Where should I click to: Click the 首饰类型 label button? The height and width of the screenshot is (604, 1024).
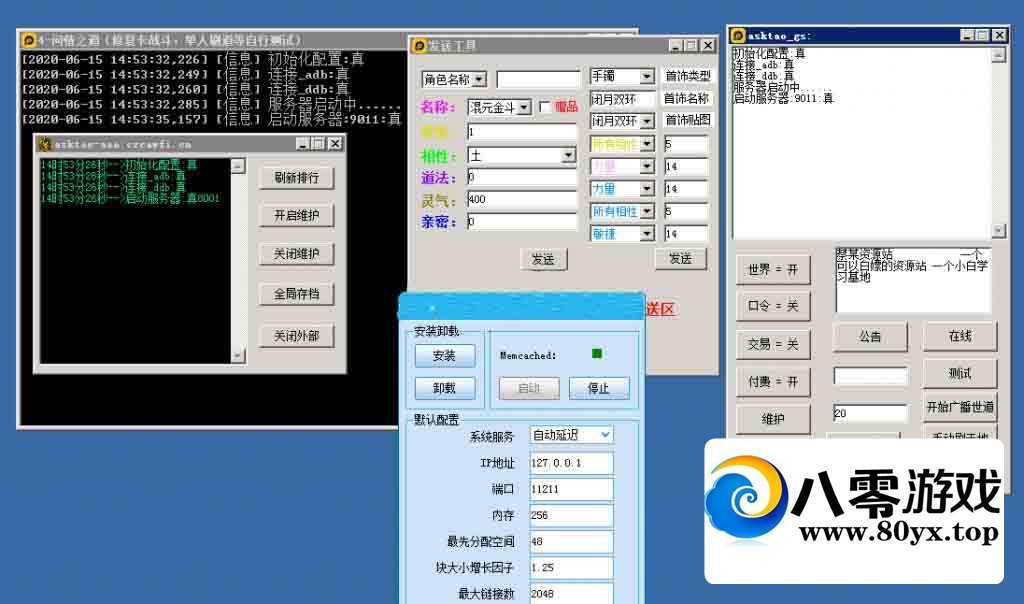point(688,76)
